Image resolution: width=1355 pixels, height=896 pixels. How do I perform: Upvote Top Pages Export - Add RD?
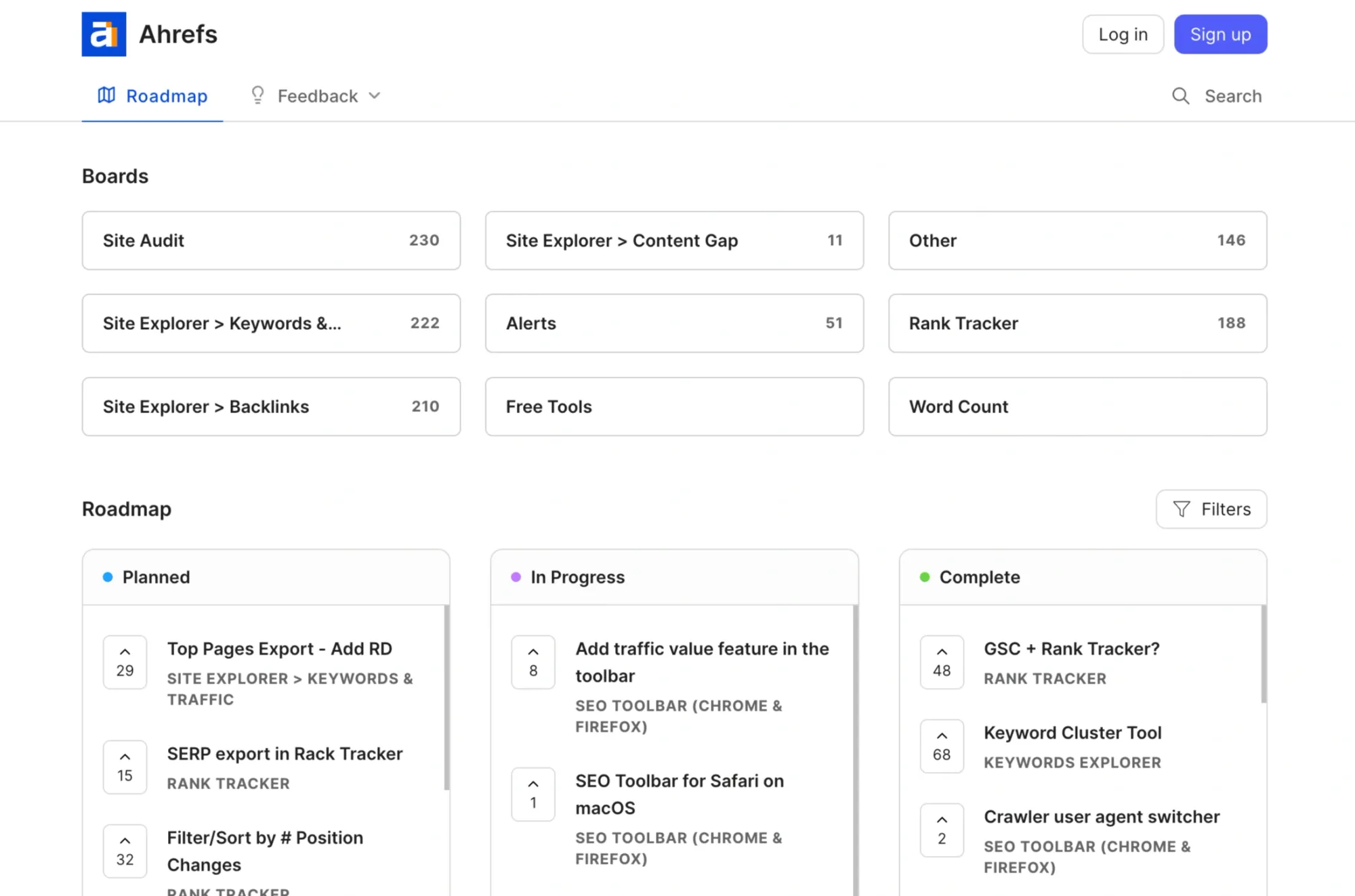pos(125,662)
